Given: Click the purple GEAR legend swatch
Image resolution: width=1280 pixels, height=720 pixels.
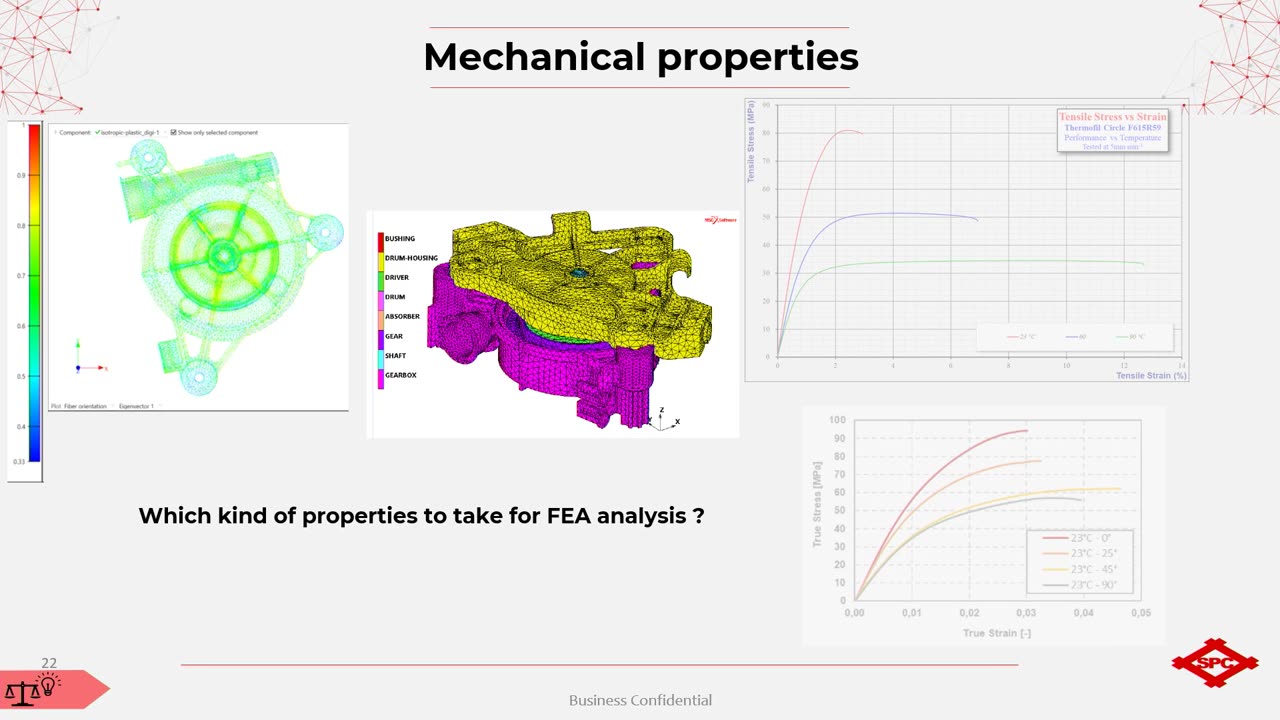Looking at the screenshot, I should point(381,339).
